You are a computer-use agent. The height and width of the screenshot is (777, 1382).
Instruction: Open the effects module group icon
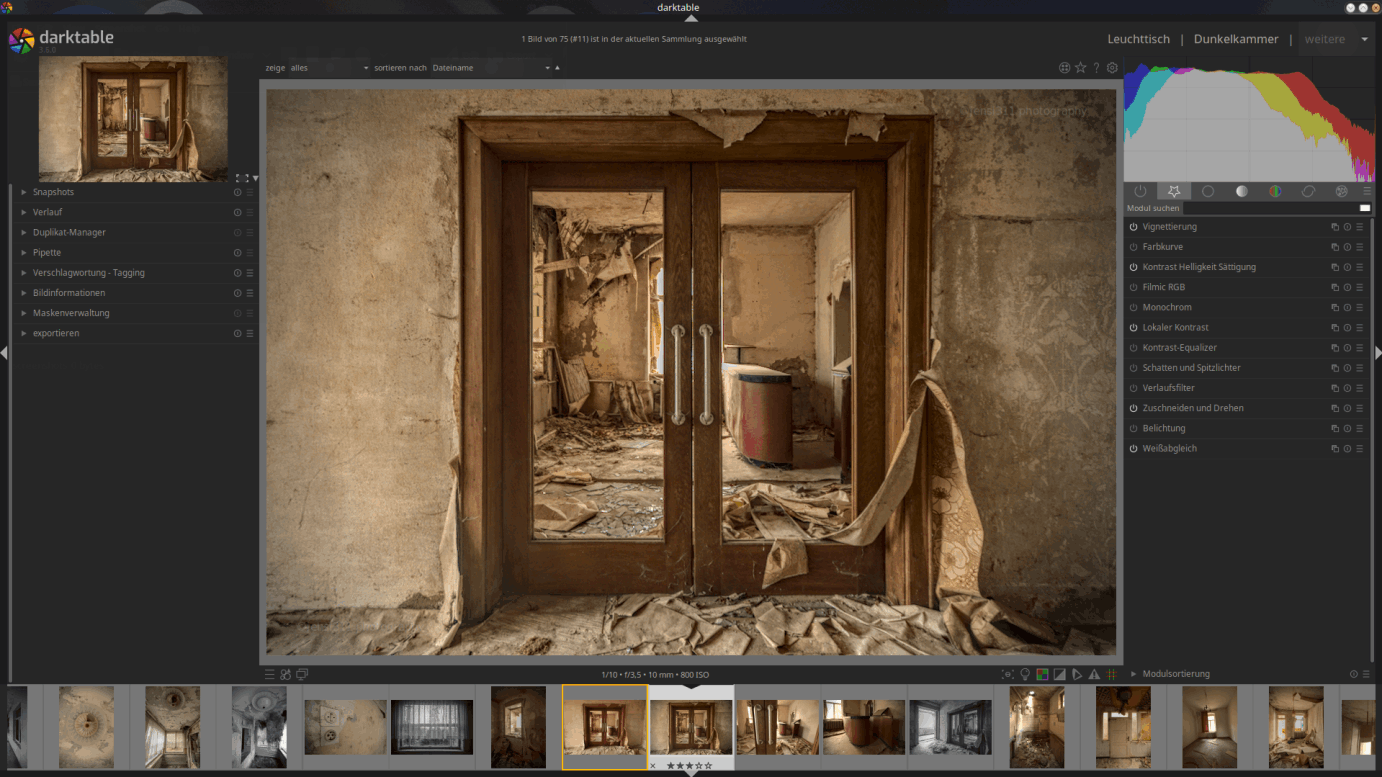coord(1342,191)
